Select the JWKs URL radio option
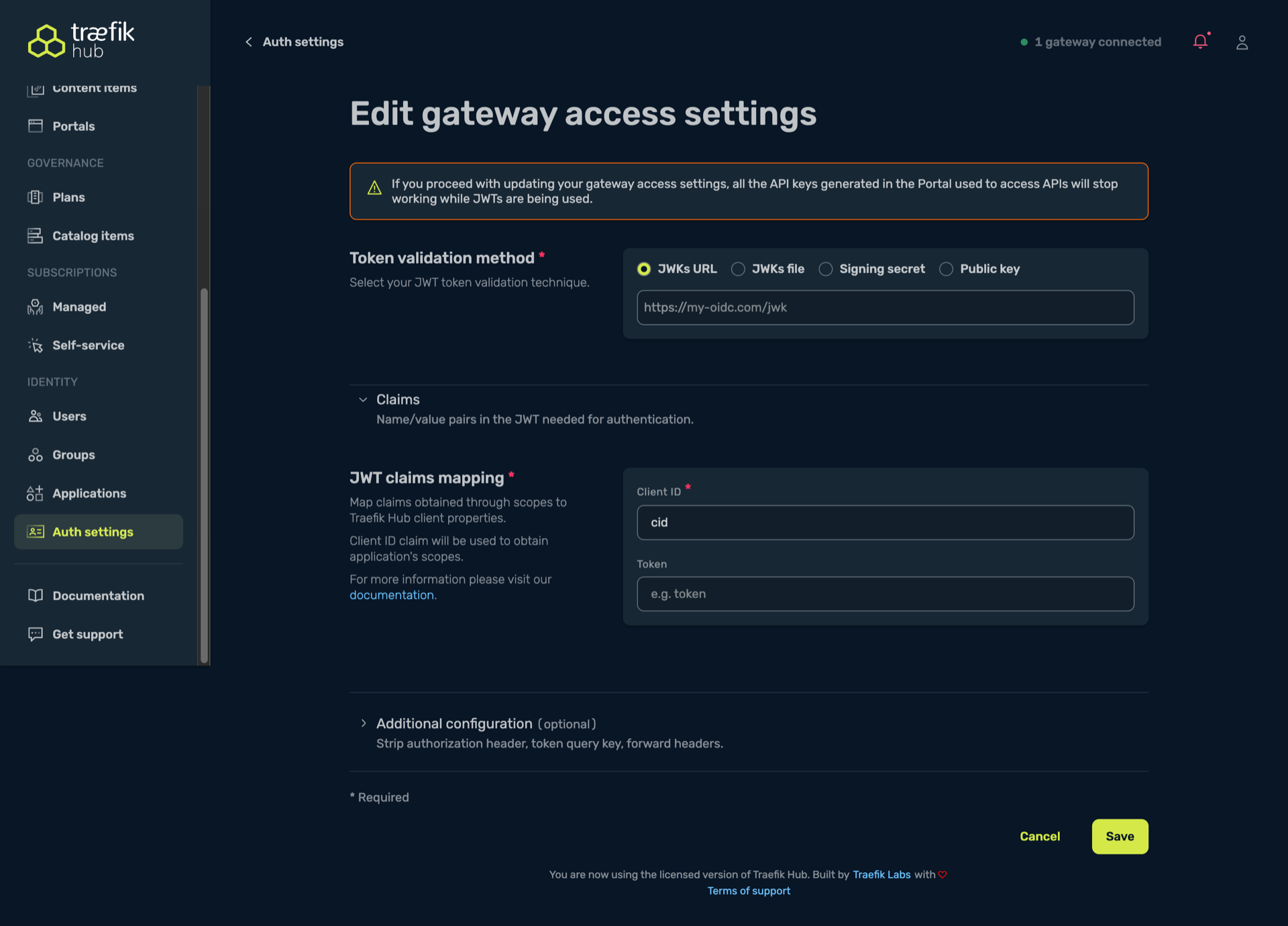This screenshot has height=926, width=1288. point(644,269)
